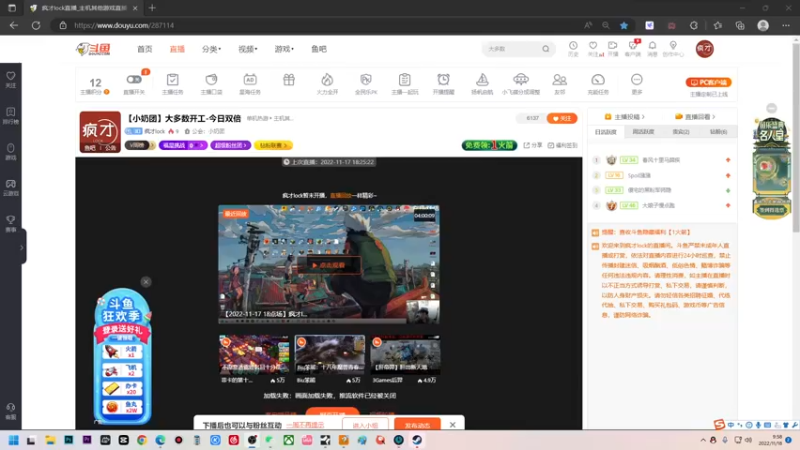Screen dimensions: 800x450
Task: Go to 首页 home in navigation
Action: click(144, 49)
